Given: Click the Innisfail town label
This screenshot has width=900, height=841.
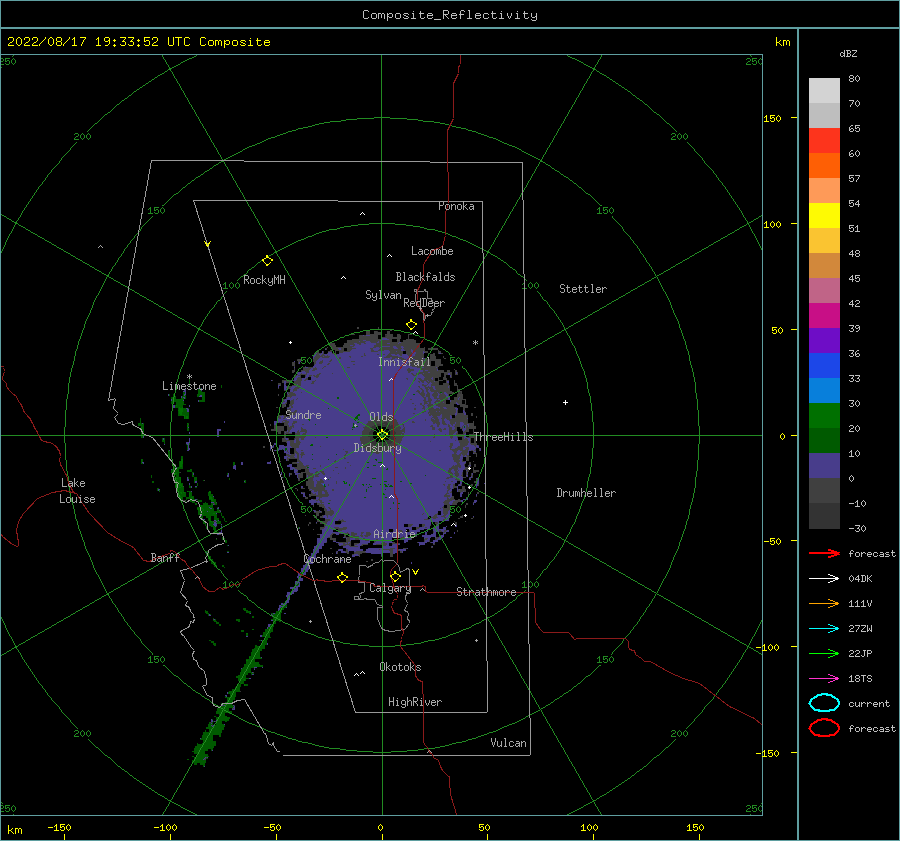Looking at the screenshot, I should (404, 362).
